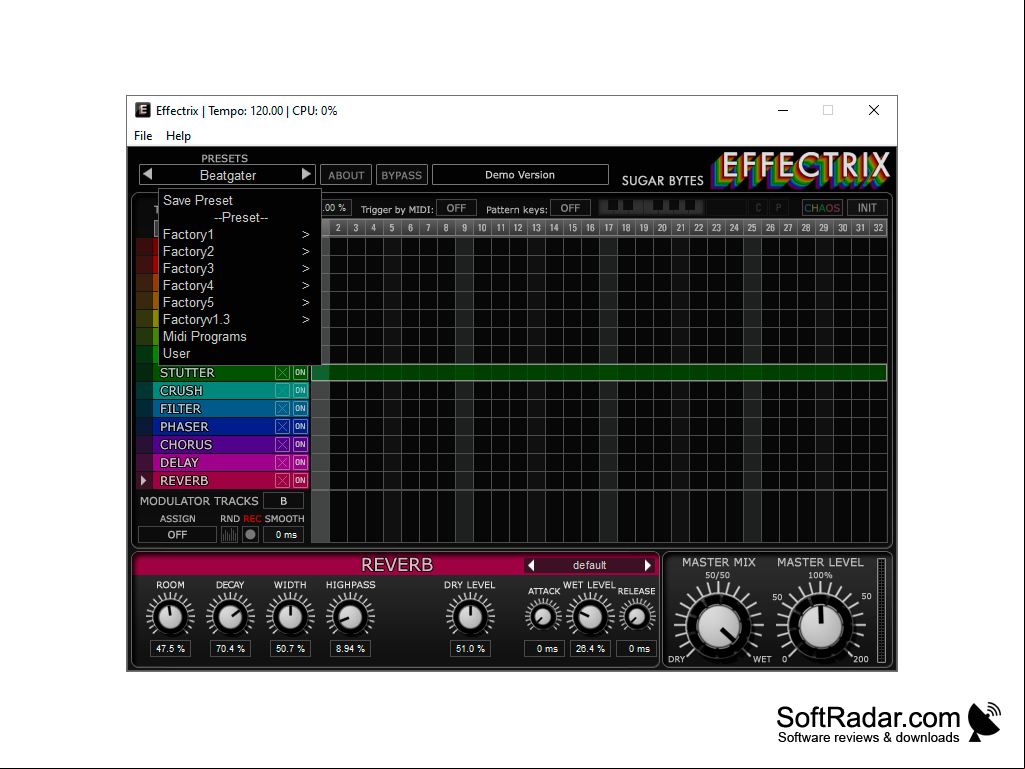Toggle Trigger by MIDI OFF switch
The image size is (1025, 769).
click(x=456, y=208)
